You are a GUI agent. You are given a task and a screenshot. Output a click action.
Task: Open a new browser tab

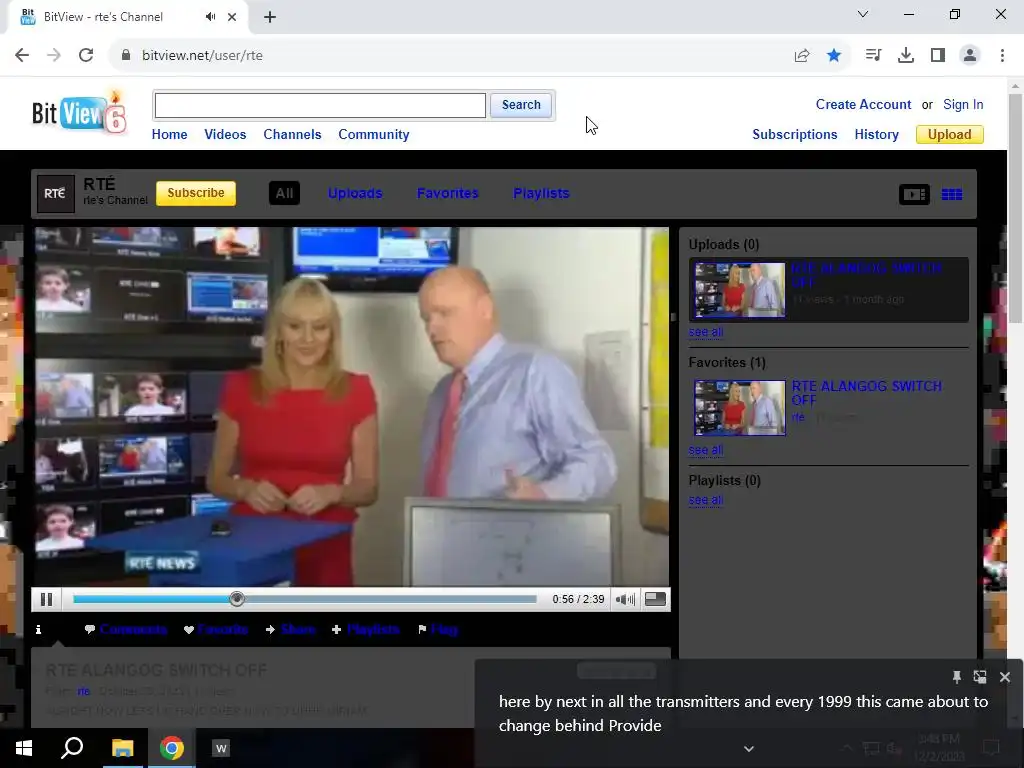pos(270,17)
